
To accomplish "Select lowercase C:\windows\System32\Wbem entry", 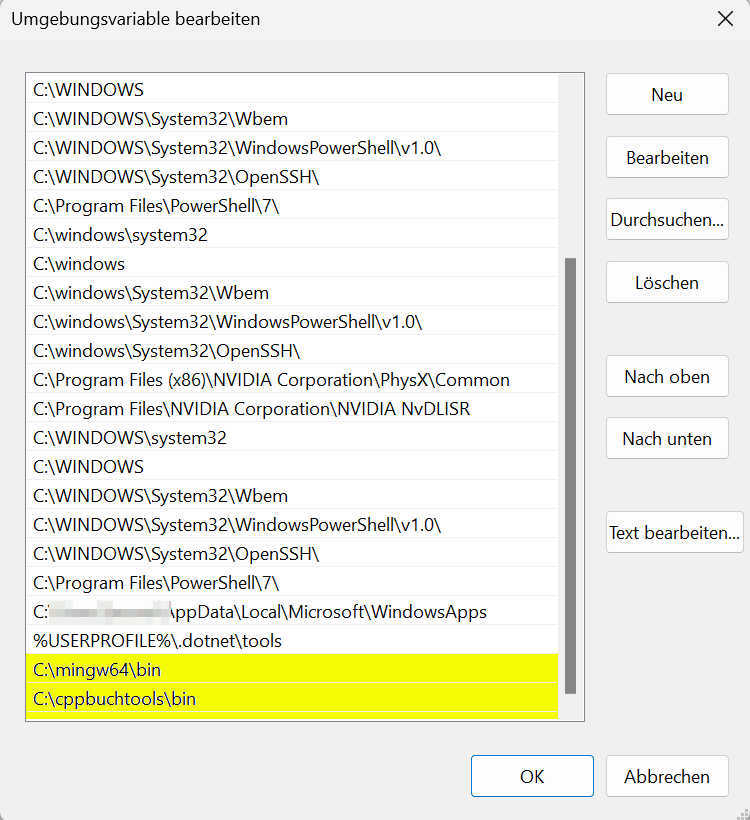I will coord(151,293).
